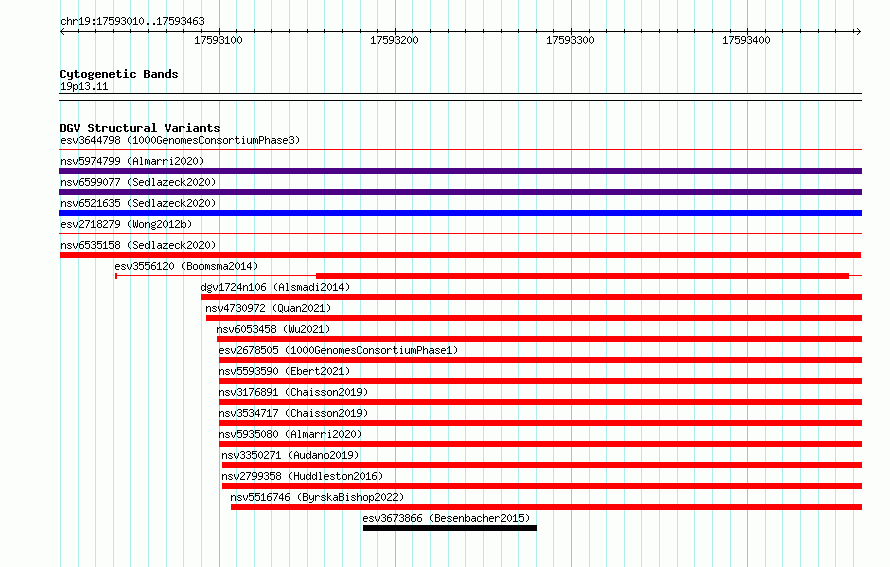Select the dgv1724n106 red variant bar

point(531,297)
